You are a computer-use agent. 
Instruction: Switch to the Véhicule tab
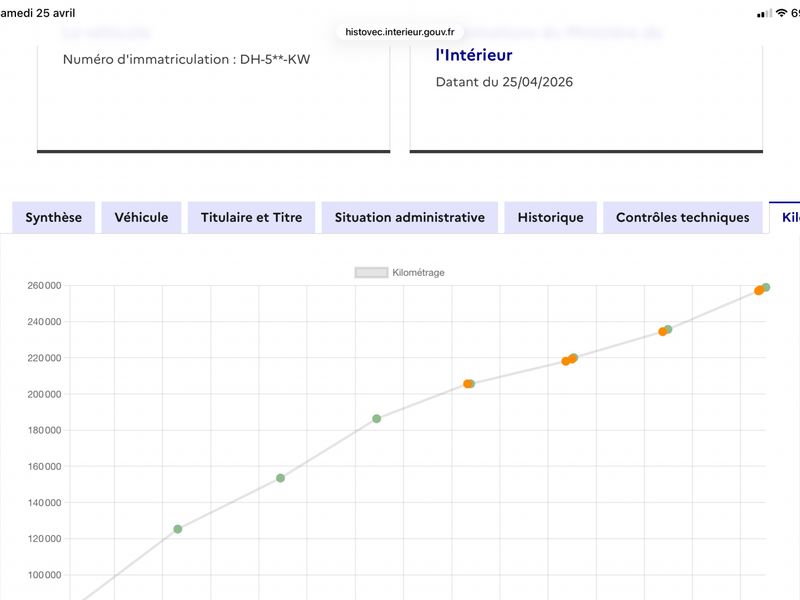[141, 217]
